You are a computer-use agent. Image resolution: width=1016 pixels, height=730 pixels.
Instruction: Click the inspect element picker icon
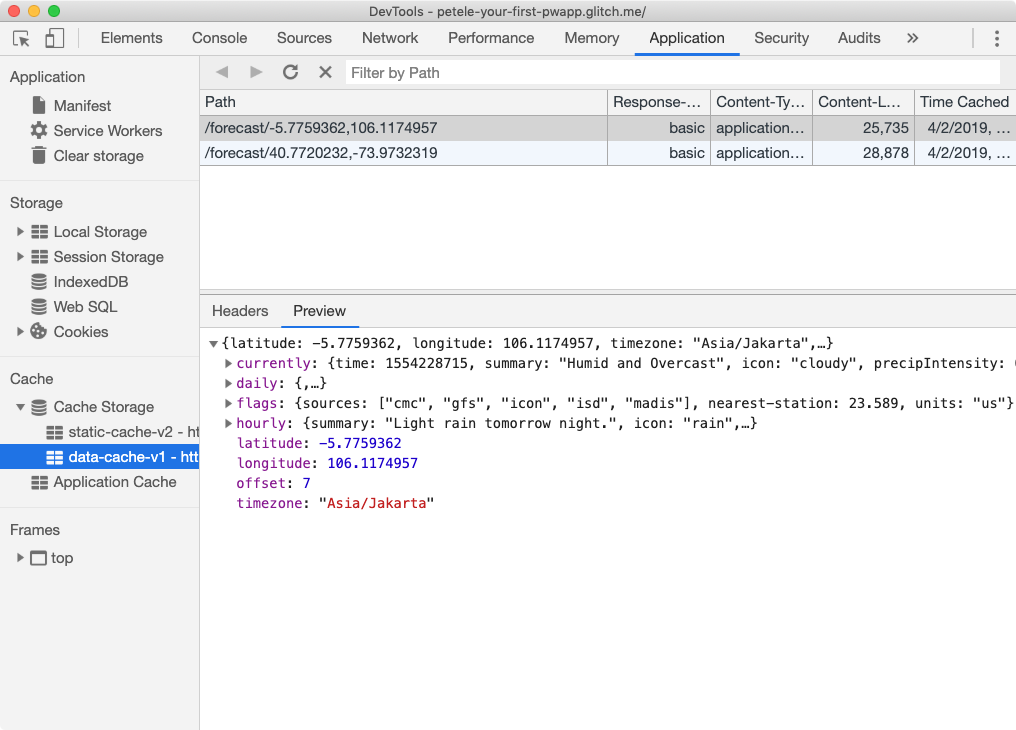pos(21,38)
